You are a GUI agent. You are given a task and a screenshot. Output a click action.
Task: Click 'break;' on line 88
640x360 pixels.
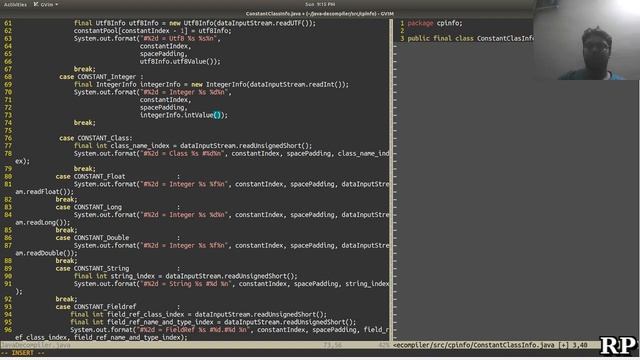[x=66, y=261]
